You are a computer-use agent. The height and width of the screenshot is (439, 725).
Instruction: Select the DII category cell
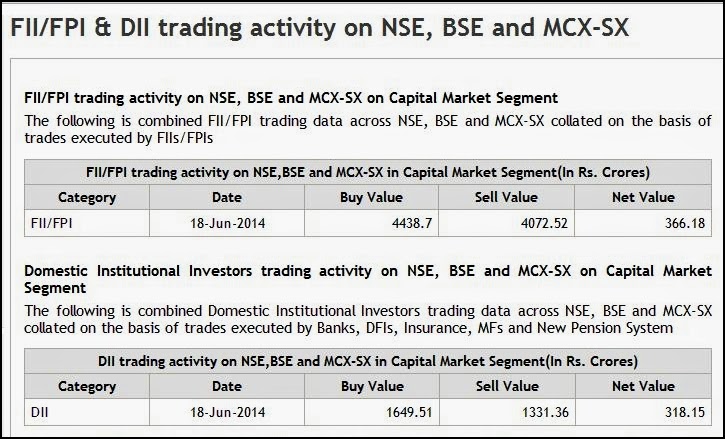tap(40, 411)
